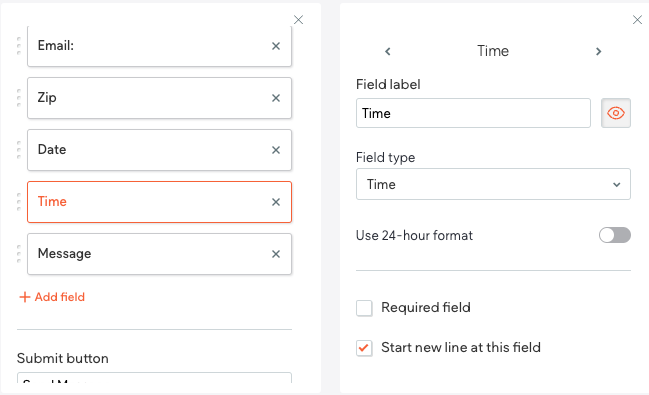The height and width of the screenshot is (395, 649).
Task: Click the drag handle next to Message field
Action: pyautogui.click(x=19, y=254)
